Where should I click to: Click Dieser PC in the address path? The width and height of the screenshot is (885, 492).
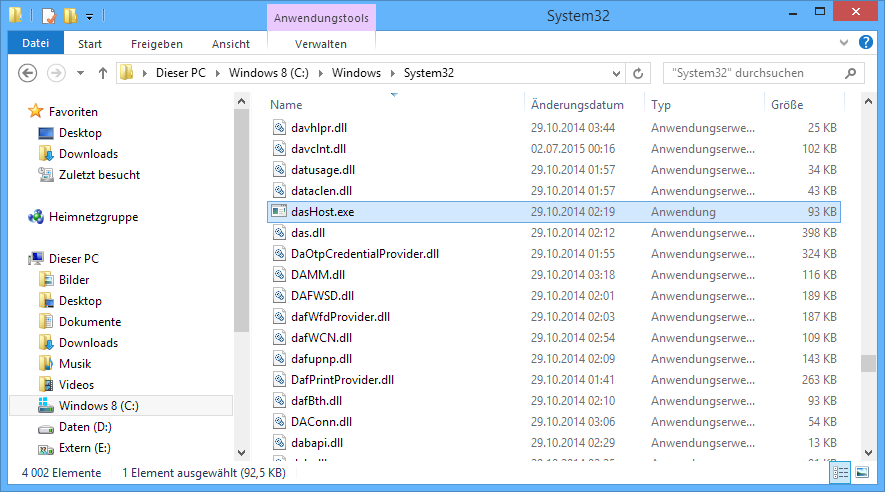pyautogui.click(x=181, y=73)
